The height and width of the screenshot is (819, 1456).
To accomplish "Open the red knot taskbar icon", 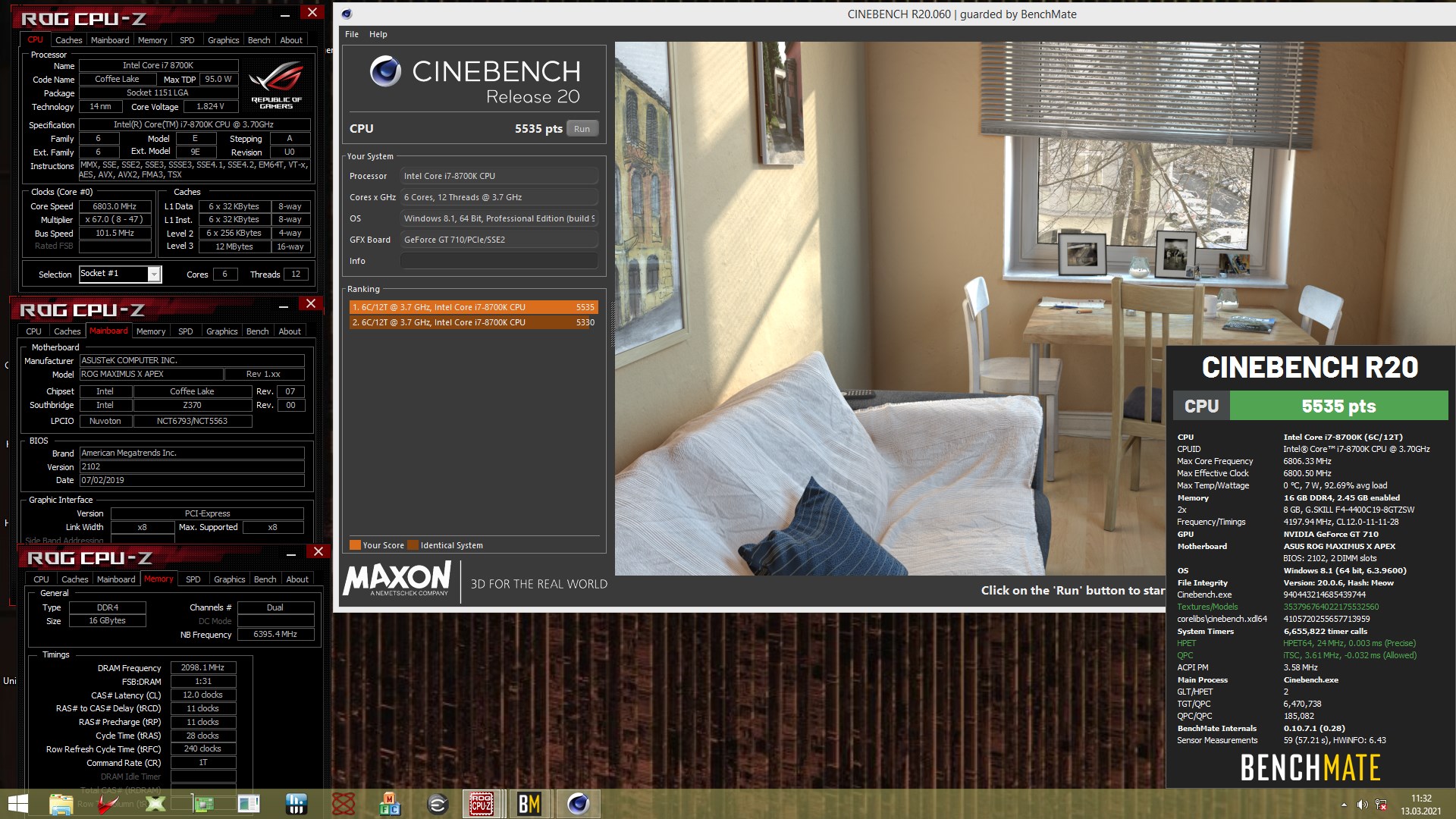I will (343, 803).
